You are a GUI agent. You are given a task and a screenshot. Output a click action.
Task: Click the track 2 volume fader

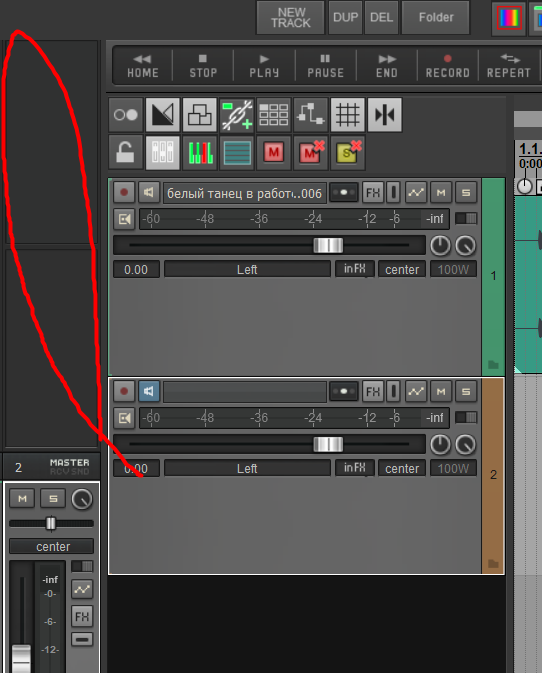[328, 444]
